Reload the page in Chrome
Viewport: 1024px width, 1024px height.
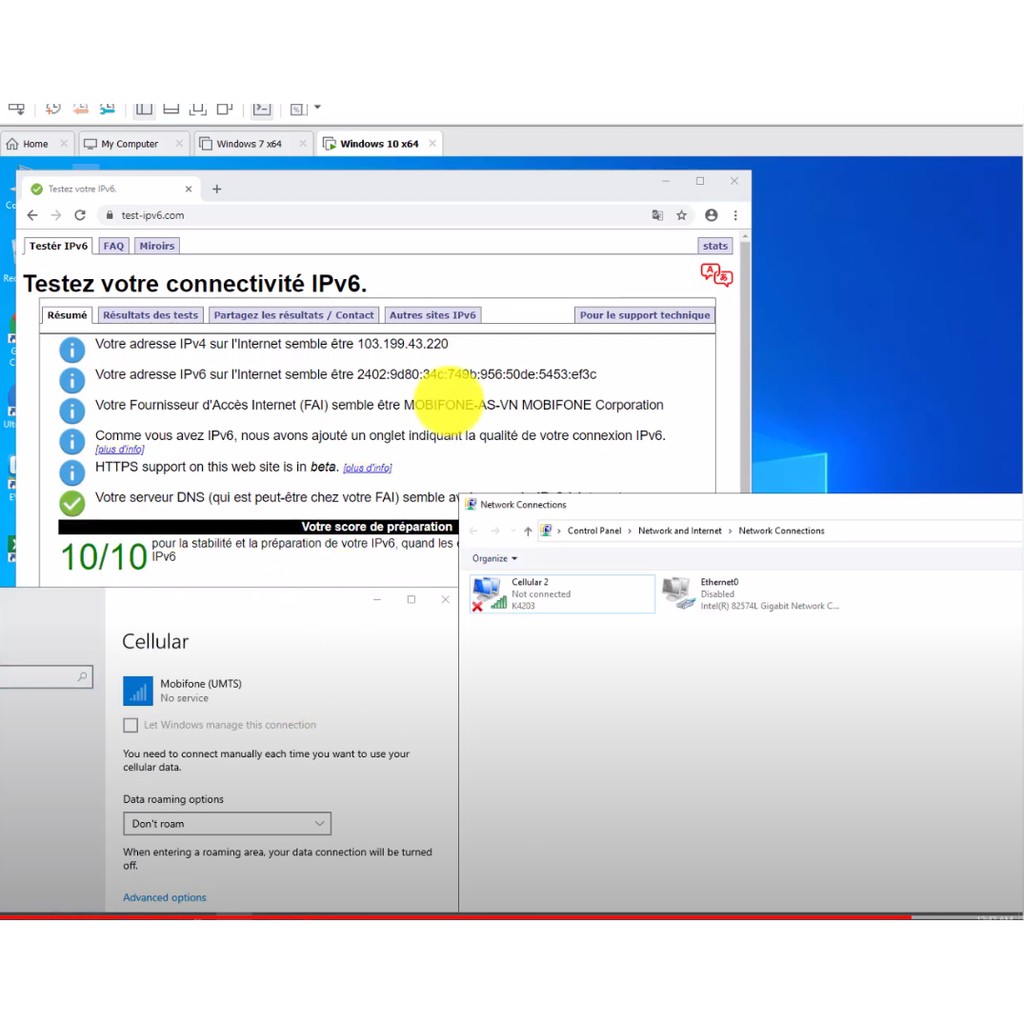point(80,215)
